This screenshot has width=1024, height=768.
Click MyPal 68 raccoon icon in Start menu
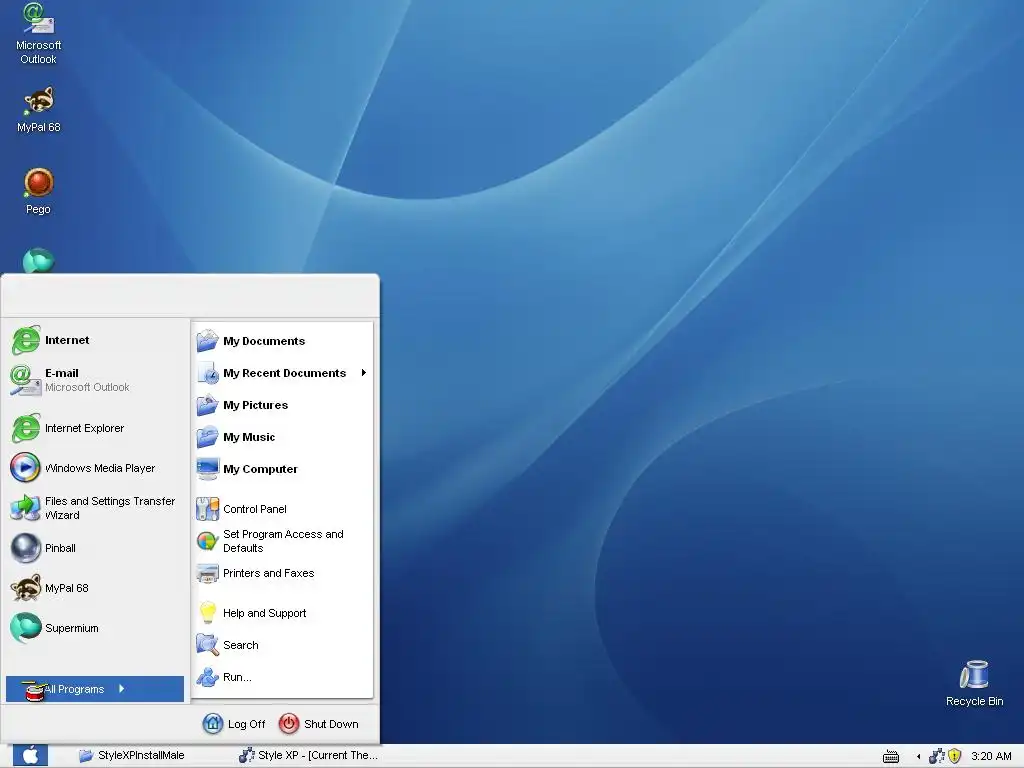26,588
